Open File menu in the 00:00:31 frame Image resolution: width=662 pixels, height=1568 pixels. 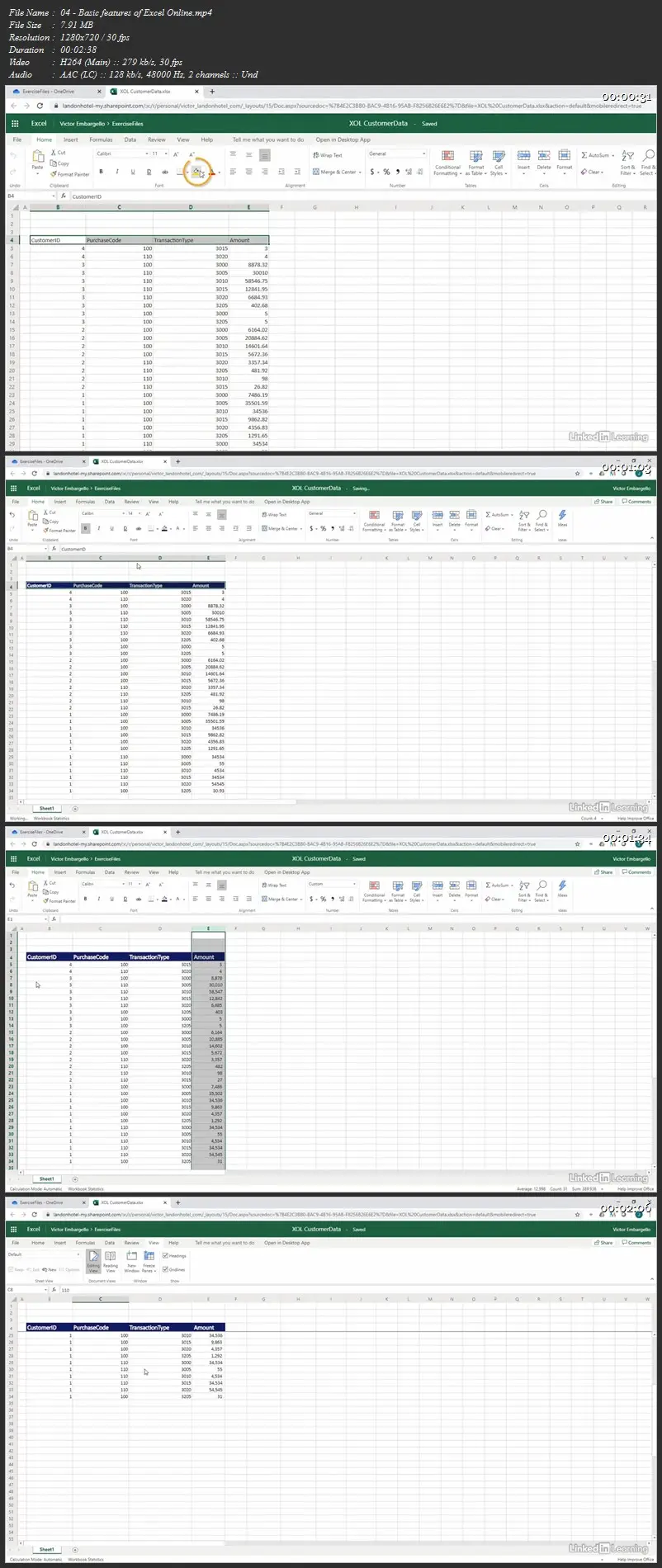tap(17, 139)
